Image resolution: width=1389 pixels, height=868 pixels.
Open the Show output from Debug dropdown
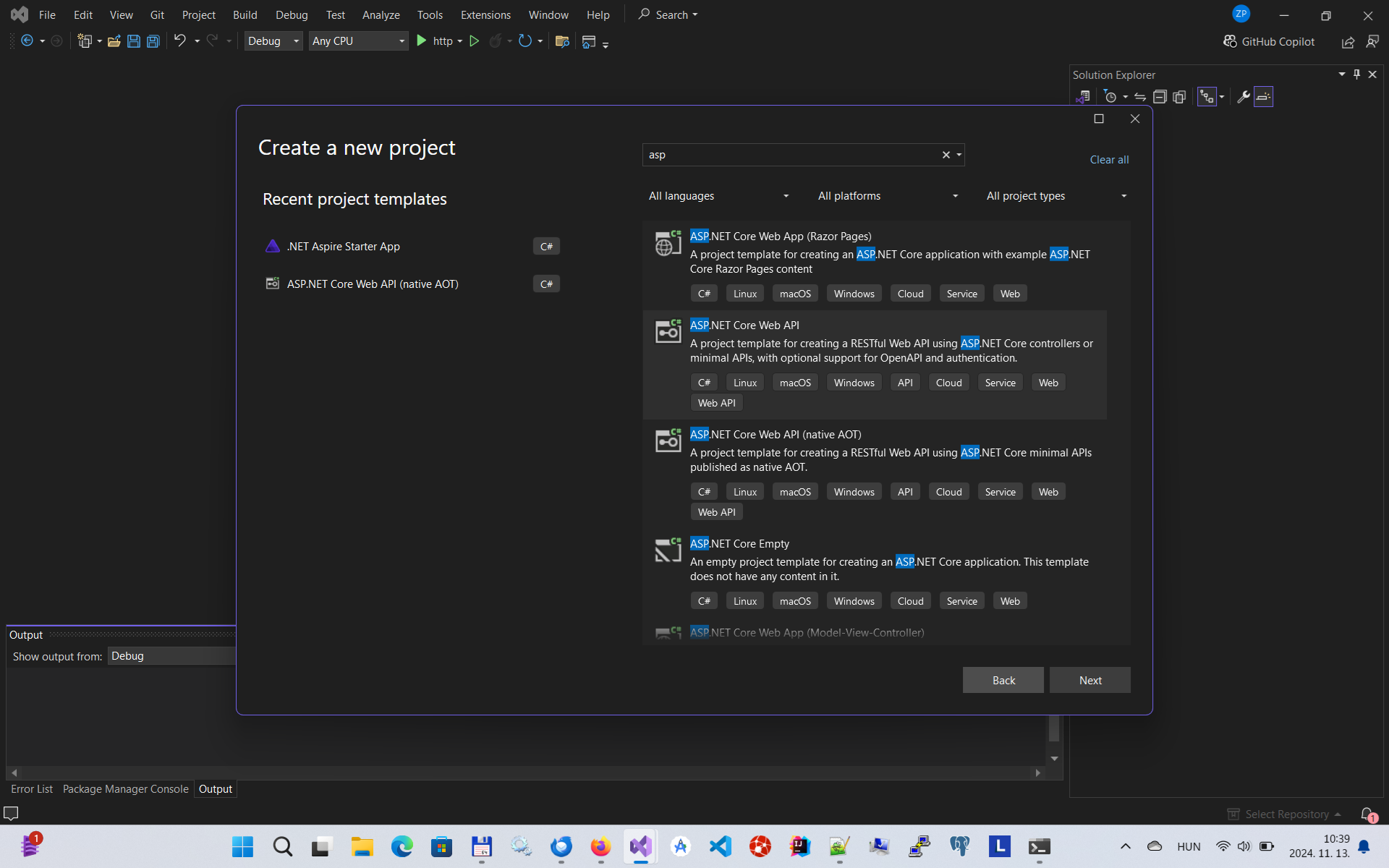172,656
